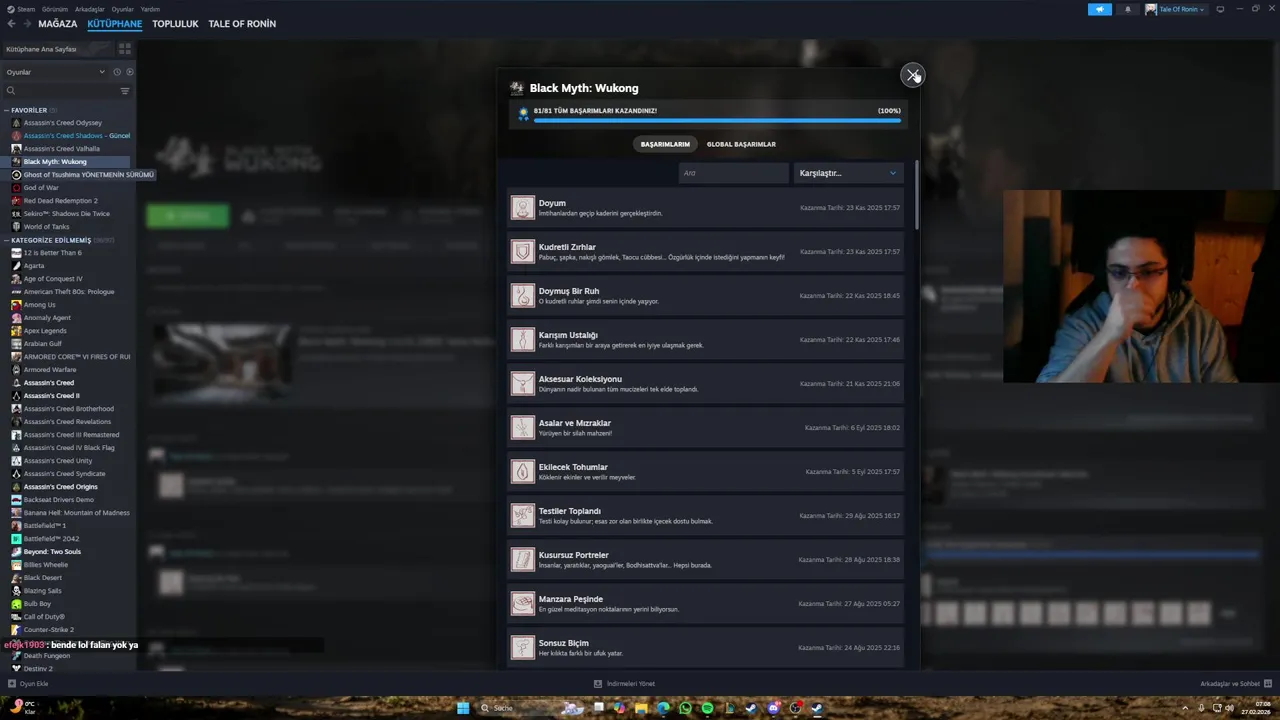
Task: Expand the Oyunlar library filter dropdown
Action: click(55, 72)
